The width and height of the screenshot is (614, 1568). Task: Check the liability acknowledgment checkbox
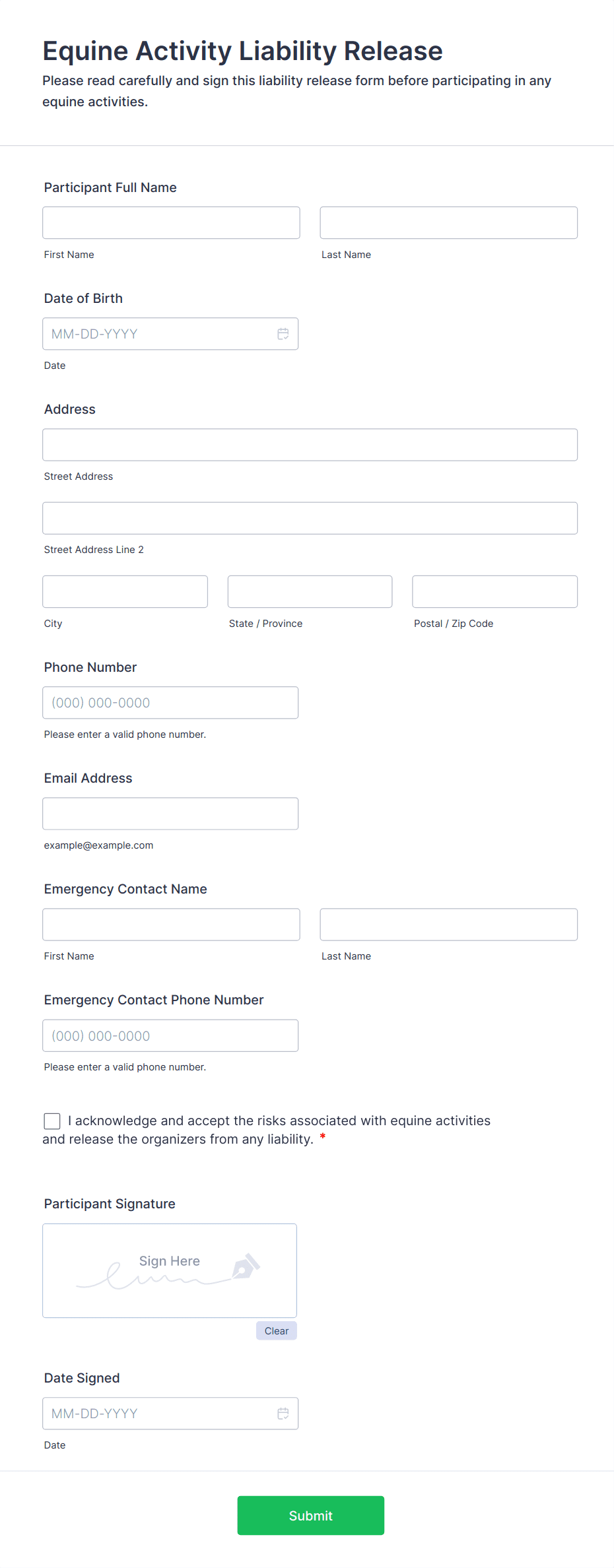[x=51, y=1121]
